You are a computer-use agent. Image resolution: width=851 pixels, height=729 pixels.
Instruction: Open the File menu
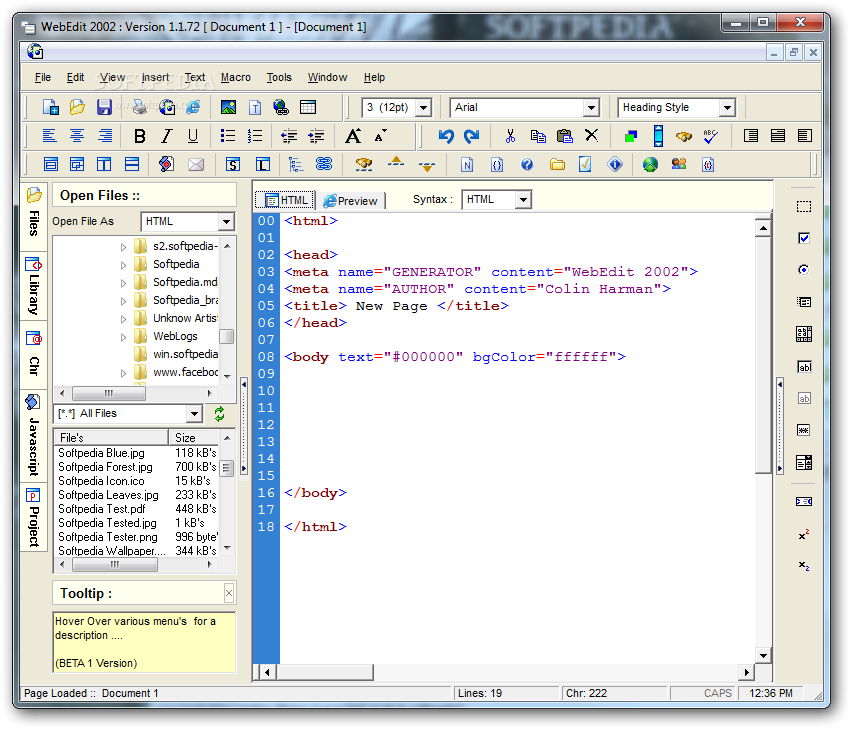pos(43,77)
